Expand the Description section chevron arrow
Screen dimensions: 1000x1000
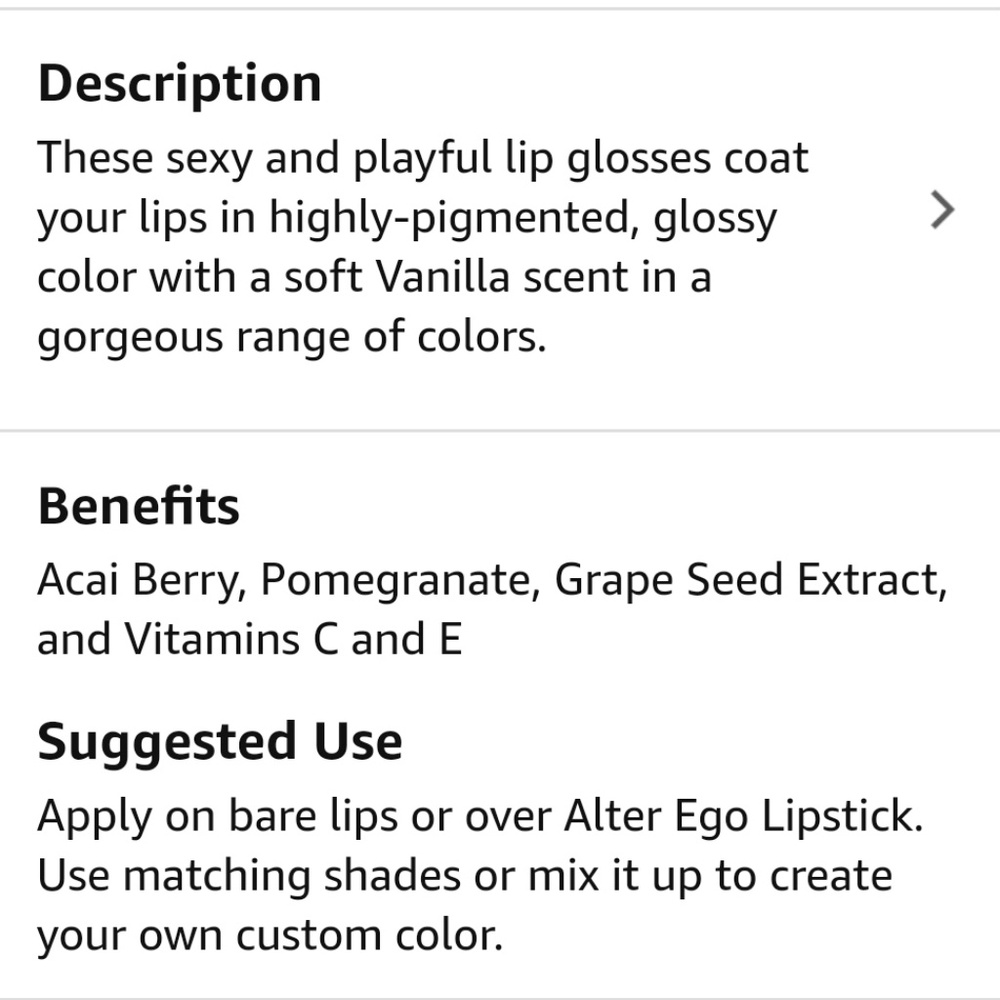point(942,211)
